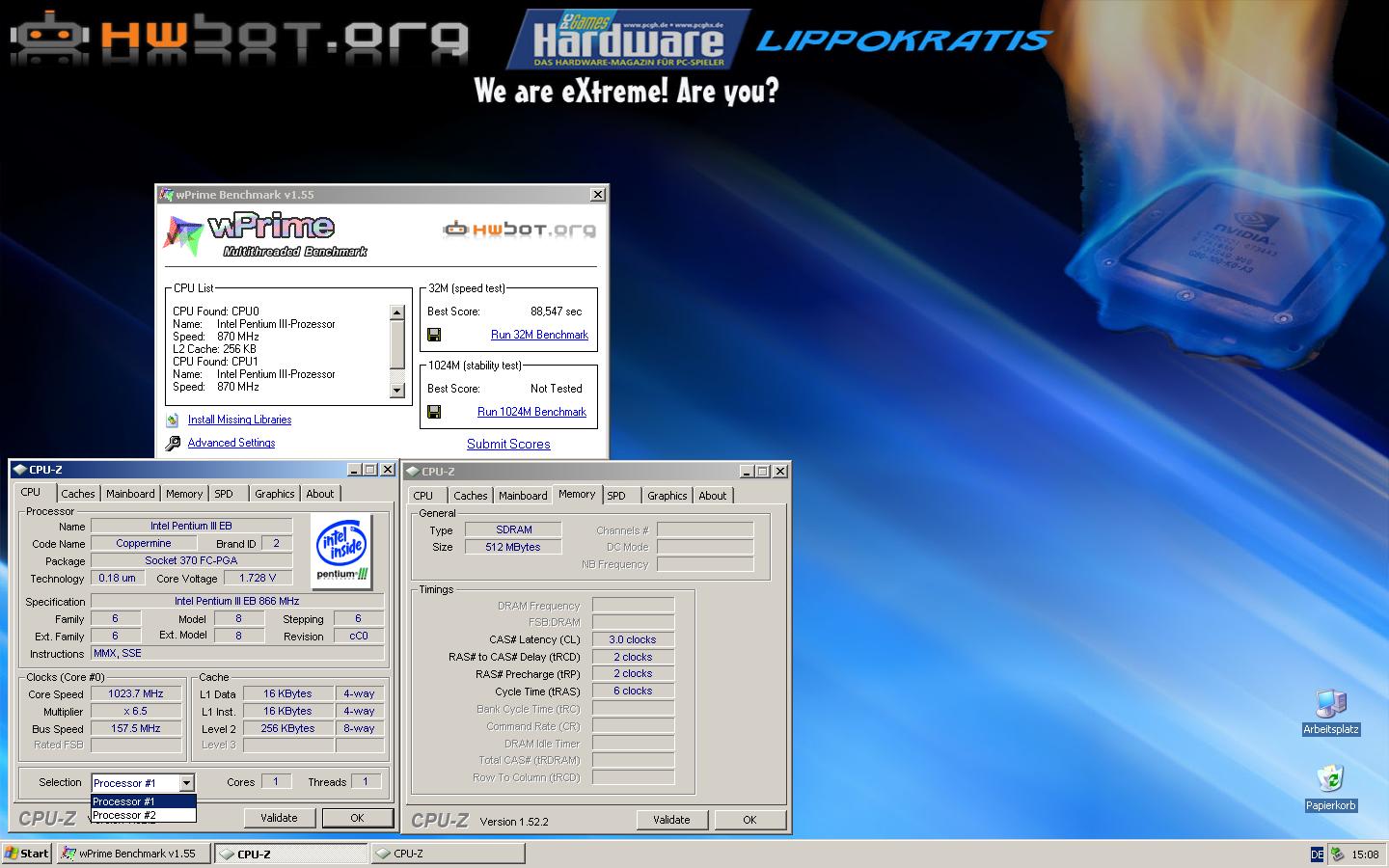This screenshot has height=868, width=1389.
Task: Choose Processor #1 from the dropdown list
Action: click(x=144, y=801)
